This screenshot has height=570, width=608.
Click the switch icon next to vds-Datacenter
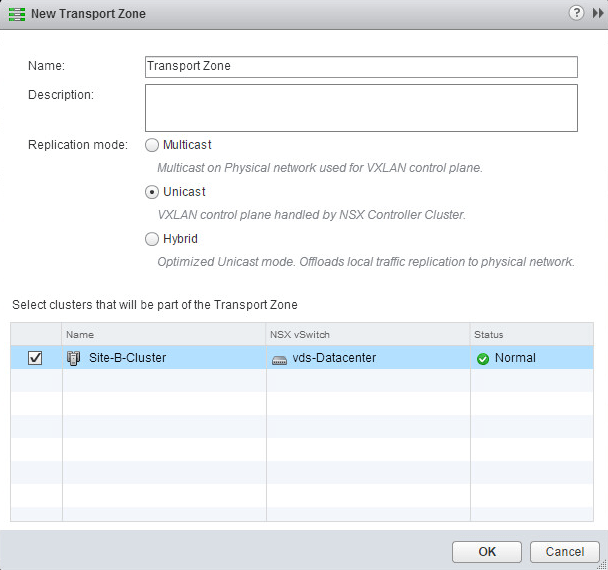pyautogui.click(x=279, y=359)
